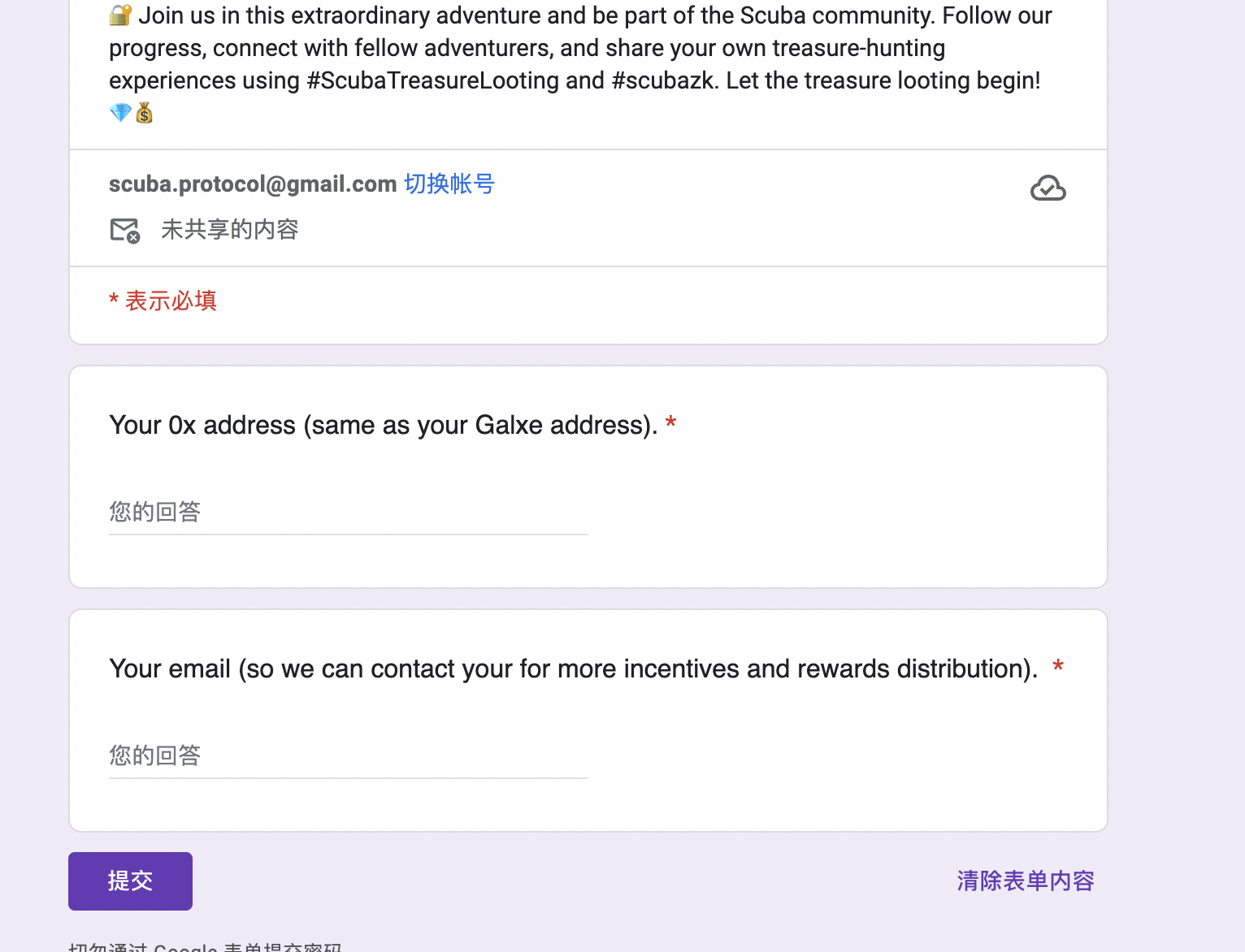Focus the 0x address answer field
This screenshot has width=1245, height=952.
[x=348, y=512]
